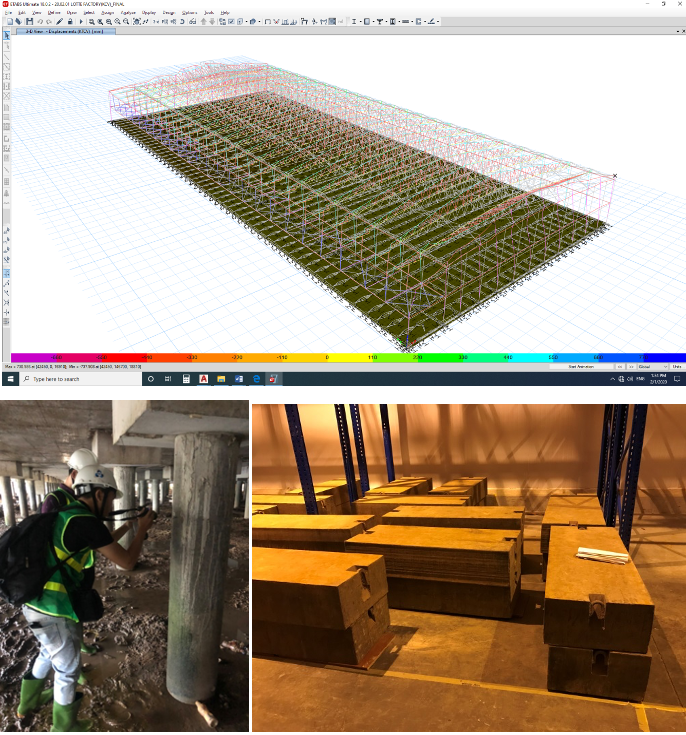Click the Start Animation button

point(581,367)
